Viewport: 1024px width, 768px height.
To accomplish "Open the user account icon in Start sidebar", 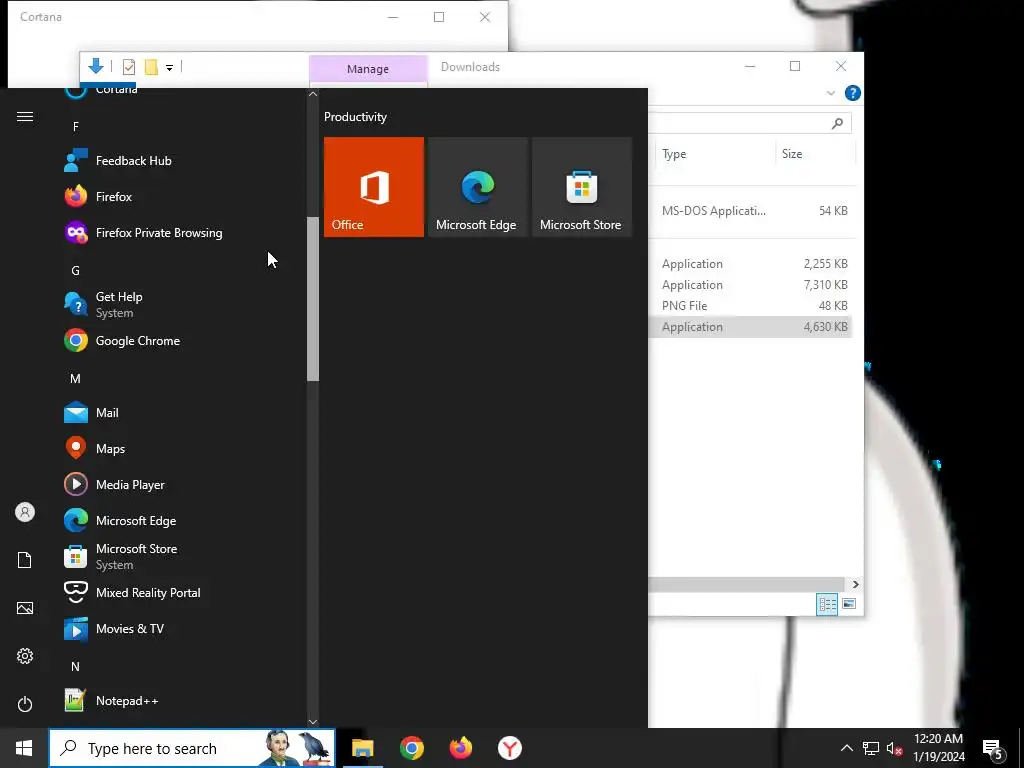I will tap(25, 512).
